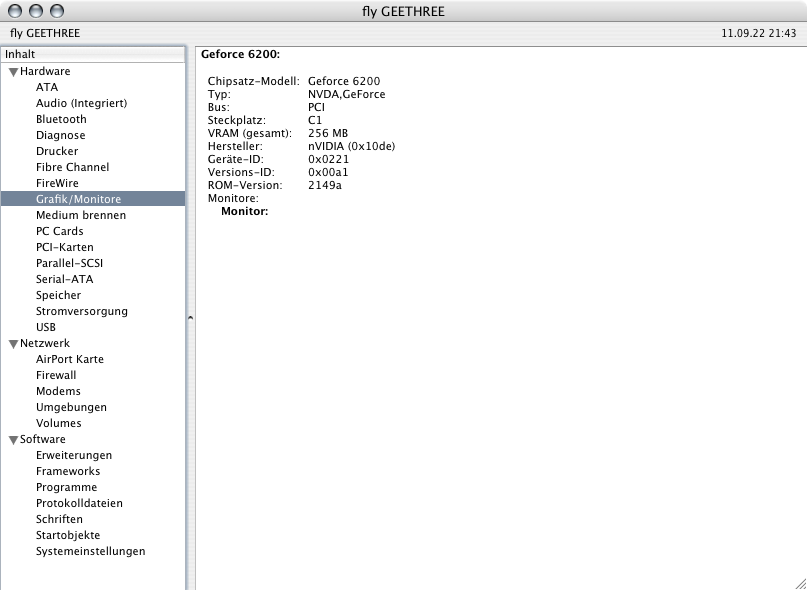Click the Hersteller value nVIDIA (0x10de)
This screenshot has height=590, width=807.
point(352,146)
